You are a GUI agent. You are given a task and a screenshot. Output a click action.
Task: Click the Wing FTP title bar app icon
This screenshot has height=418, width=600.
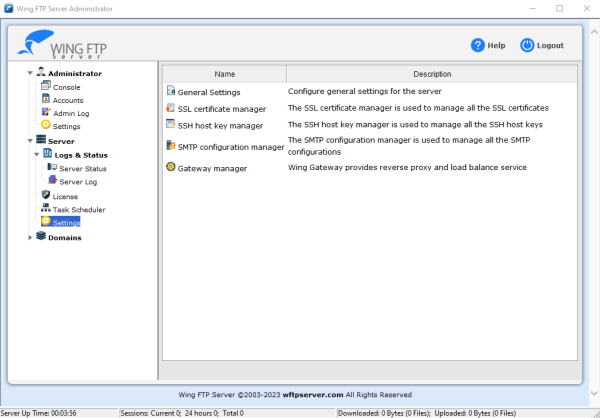[x=8, y=8]
